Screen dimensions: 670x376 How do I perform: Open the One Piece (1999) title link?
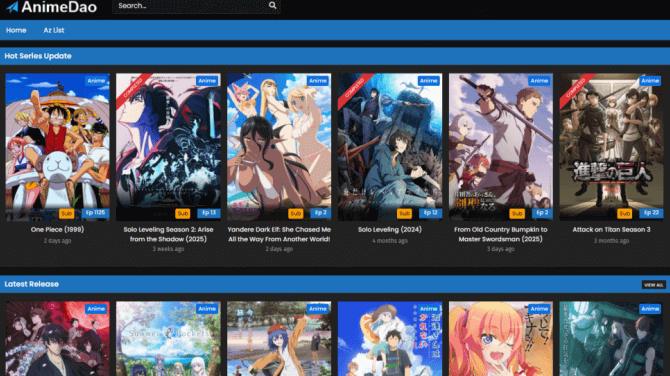[x=57, y=229]
